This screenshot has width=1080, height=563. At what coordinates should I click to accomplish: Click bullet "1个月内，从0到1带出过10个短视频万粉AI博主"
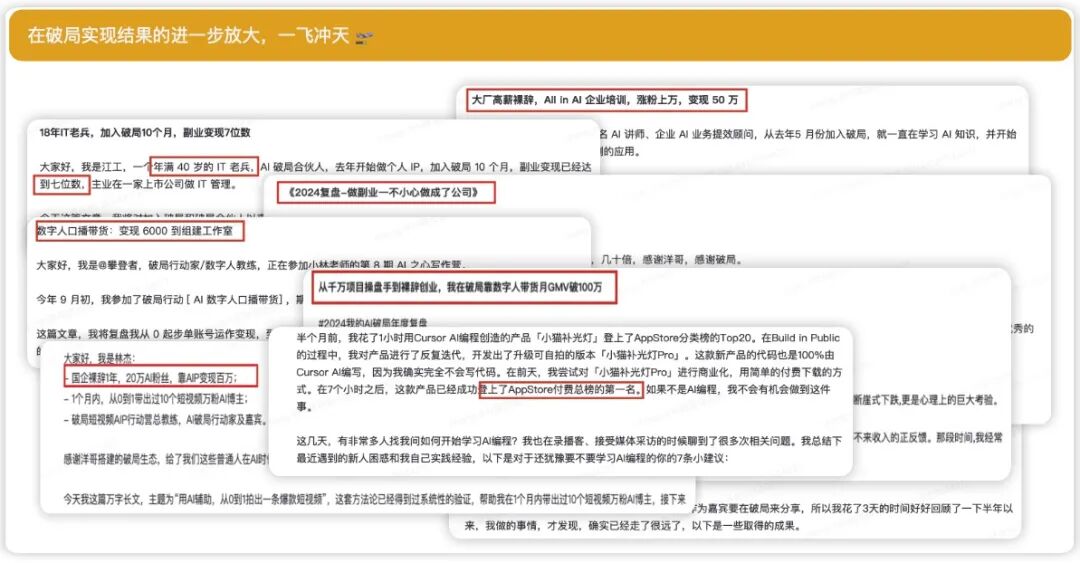click(156, 398)
